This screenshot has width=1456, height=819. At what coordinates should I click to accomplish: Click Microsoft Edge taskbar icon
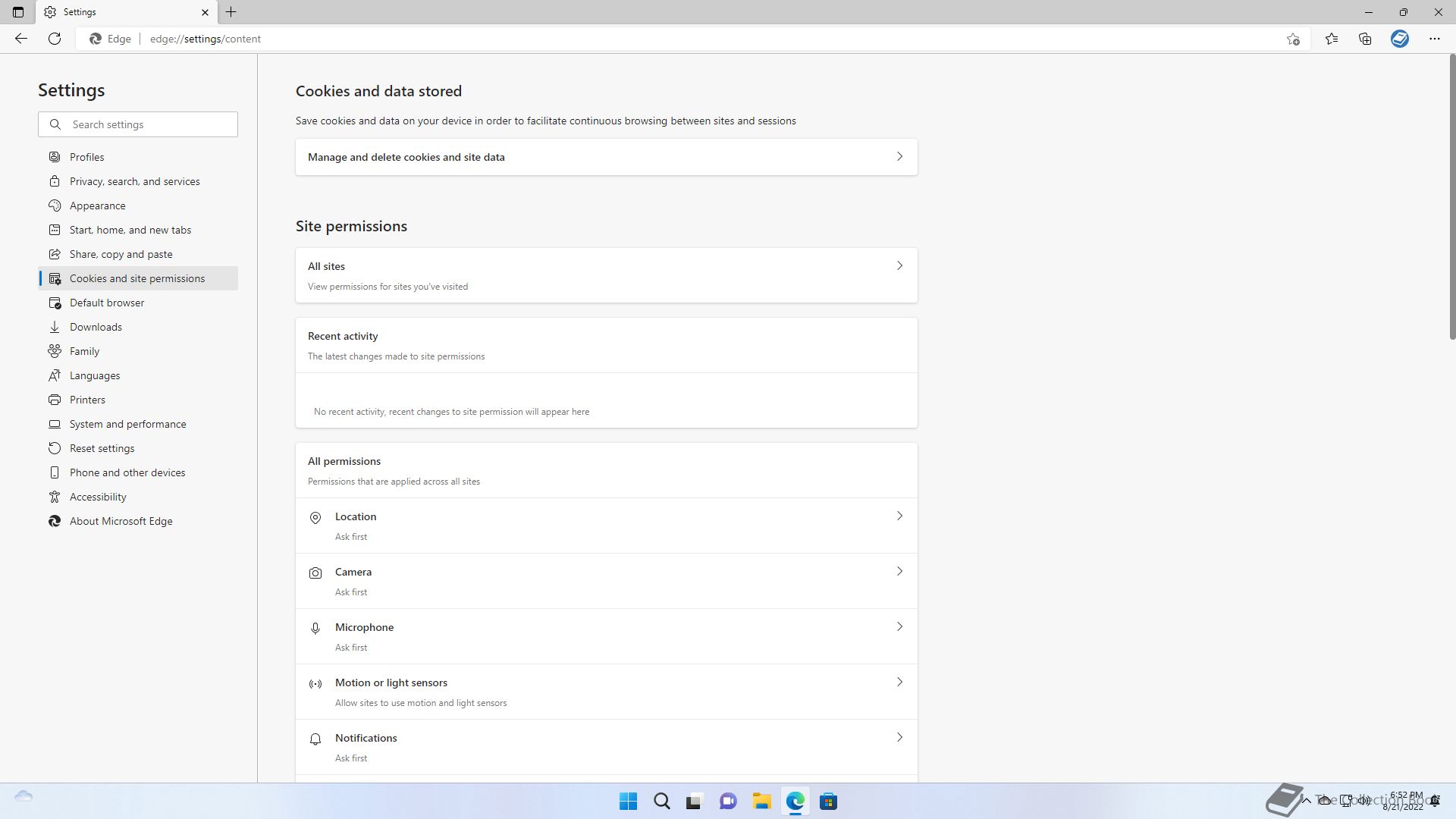(795, 802)
